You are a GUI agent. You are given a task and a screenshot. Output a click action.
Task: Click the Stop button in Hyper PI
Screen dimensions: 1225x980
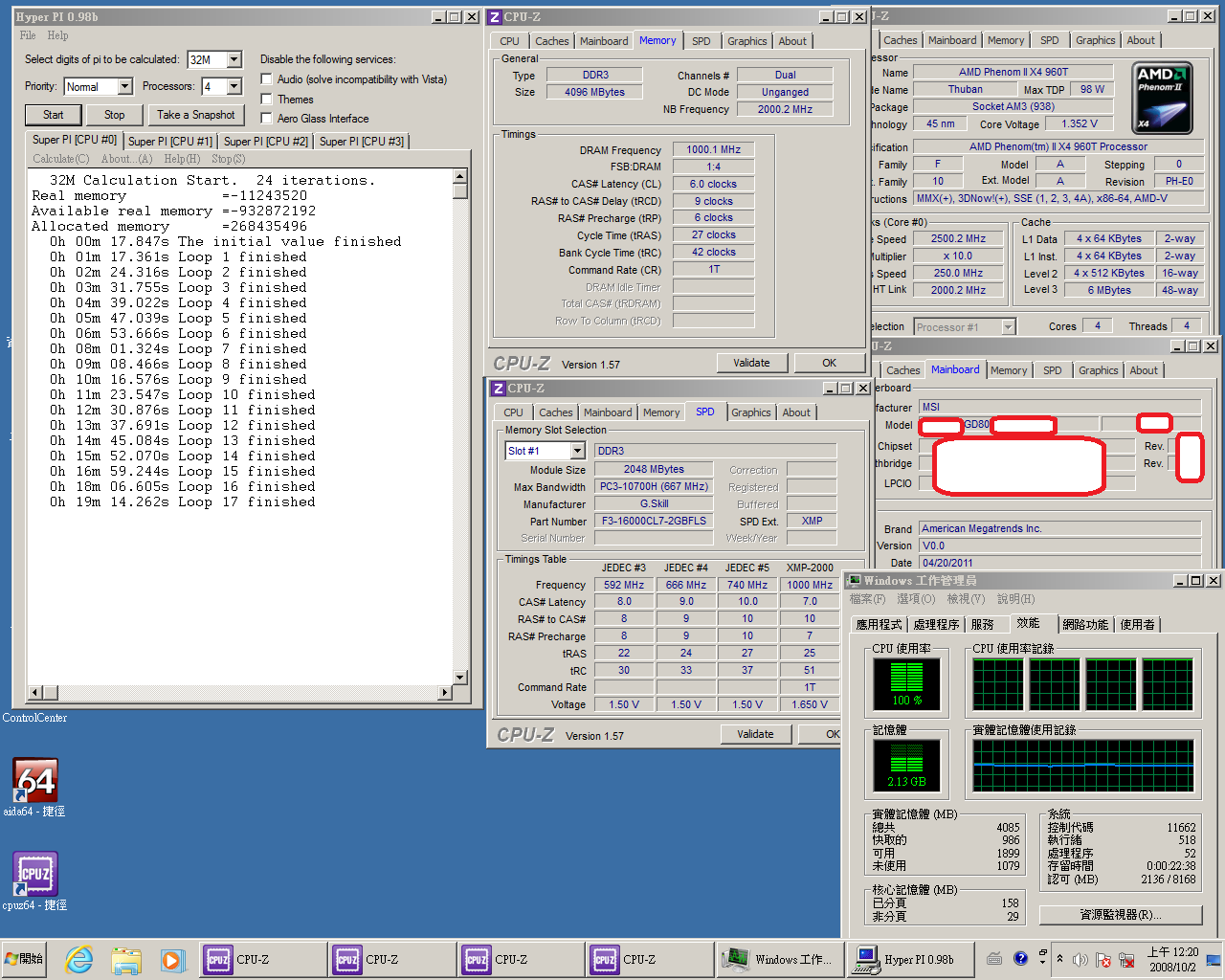click(114, 115)
